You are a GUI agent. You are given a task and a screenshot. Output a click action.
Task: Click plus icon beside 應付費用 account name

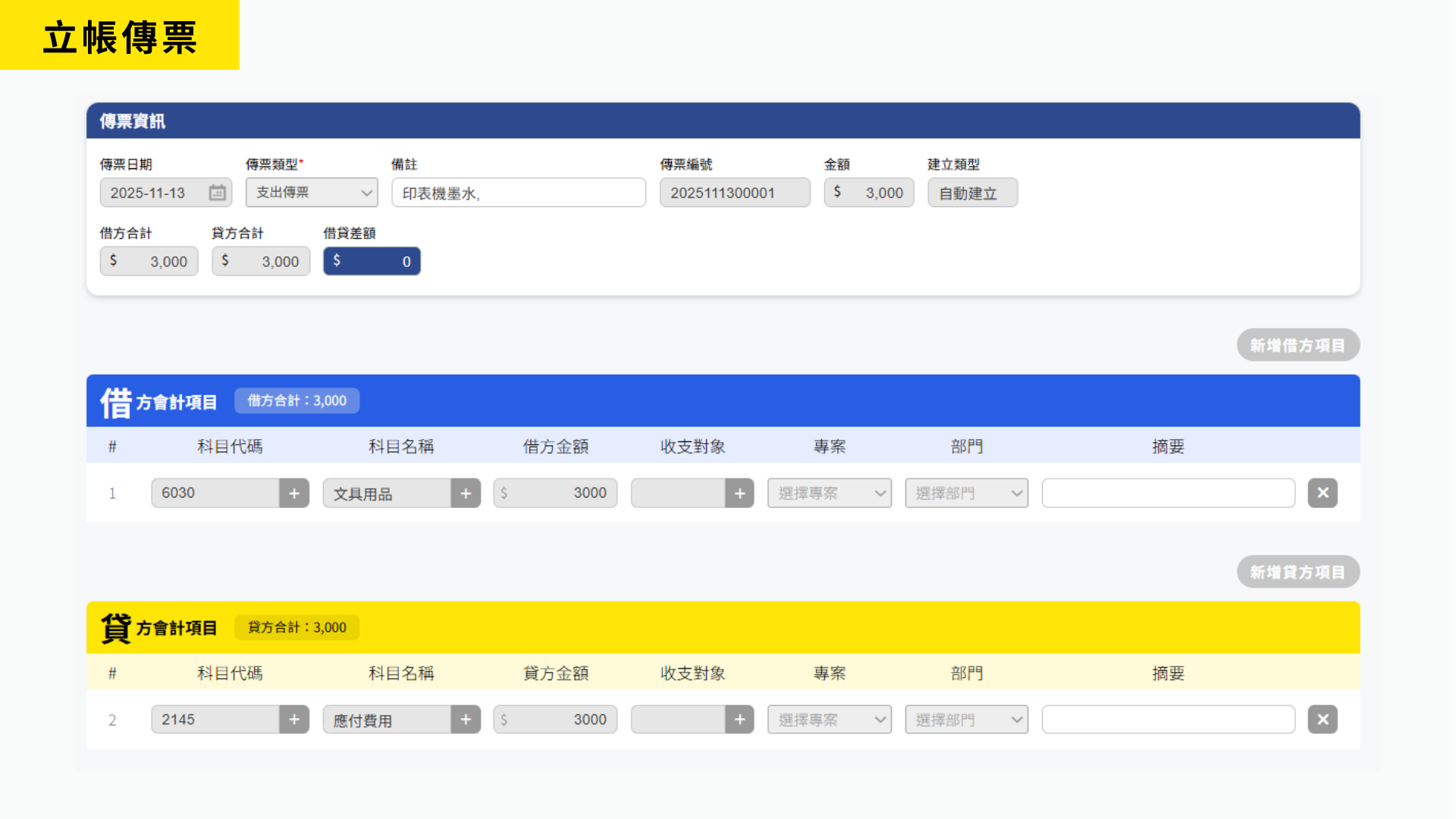click(466, 720)
